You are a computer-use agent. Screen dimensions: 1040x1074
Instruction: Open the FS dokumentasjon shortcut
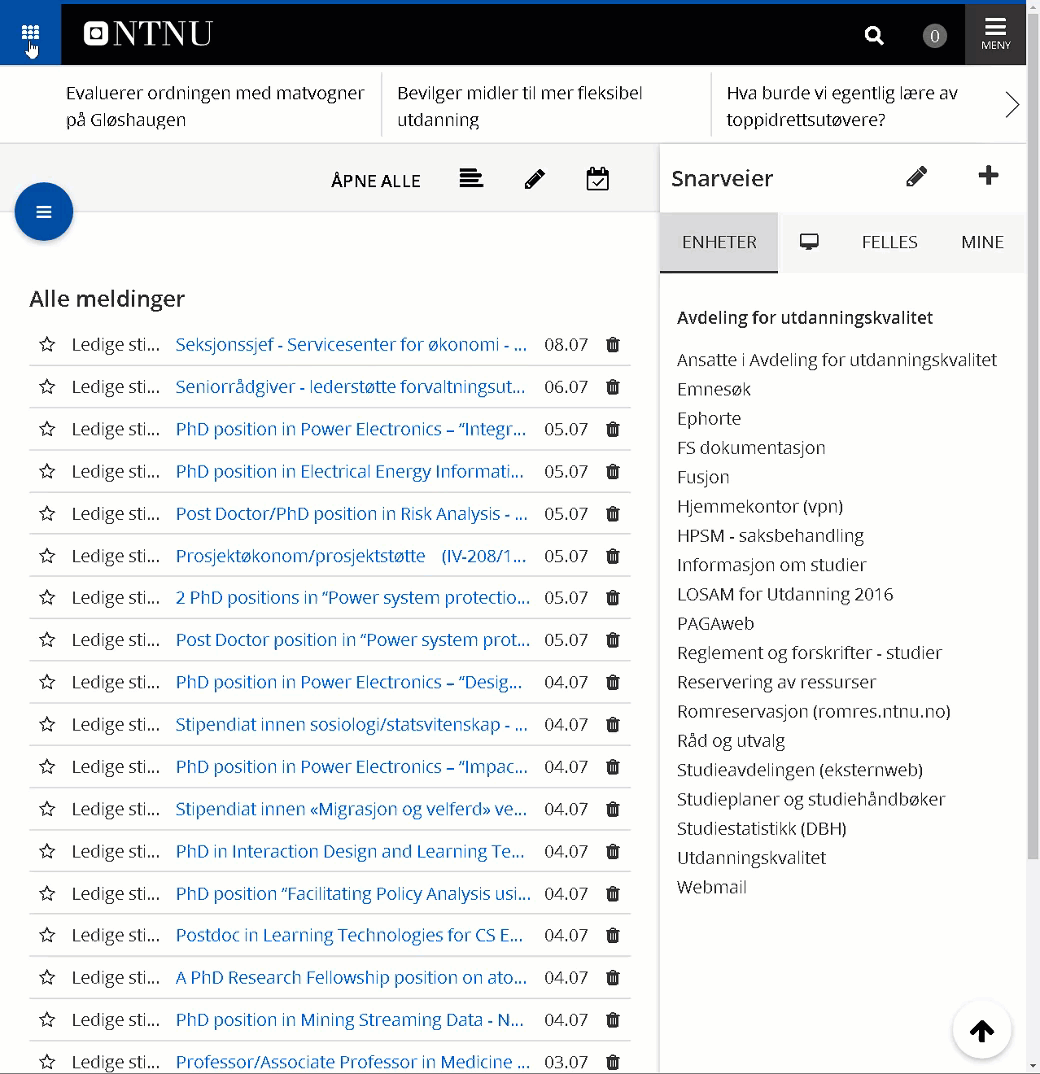[751, 448]
